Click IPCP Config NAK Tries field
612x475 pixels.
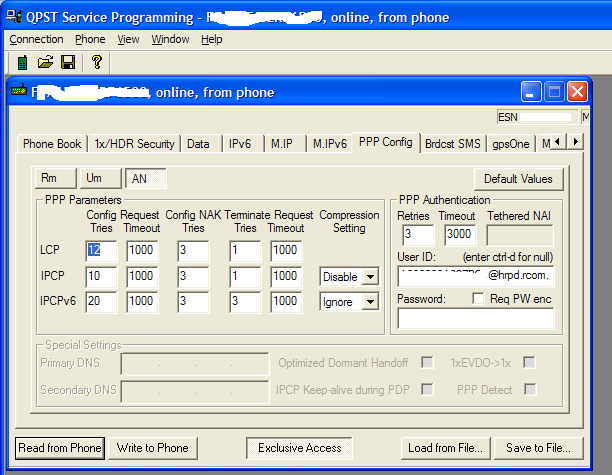click(193, 277)
